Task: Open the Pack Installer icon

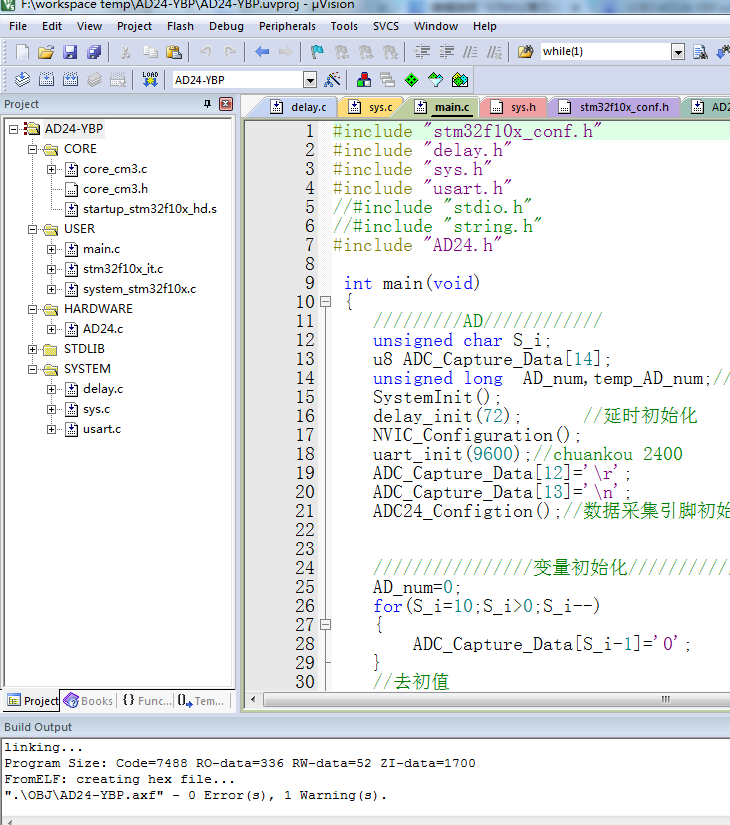Action: tap(459, 80)
